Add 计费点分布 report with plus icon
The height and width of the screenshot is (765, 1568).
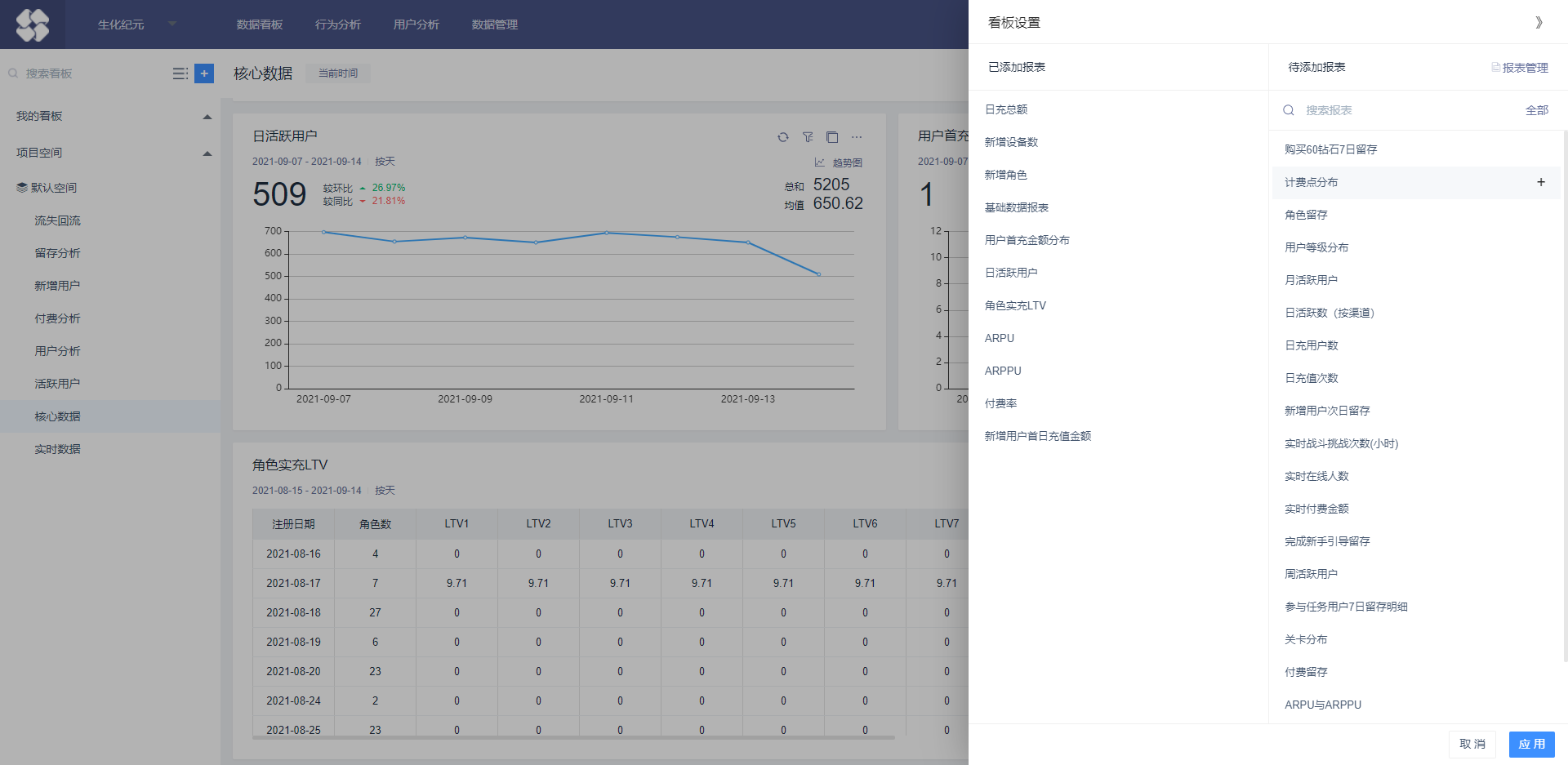tap(1541, 182)
